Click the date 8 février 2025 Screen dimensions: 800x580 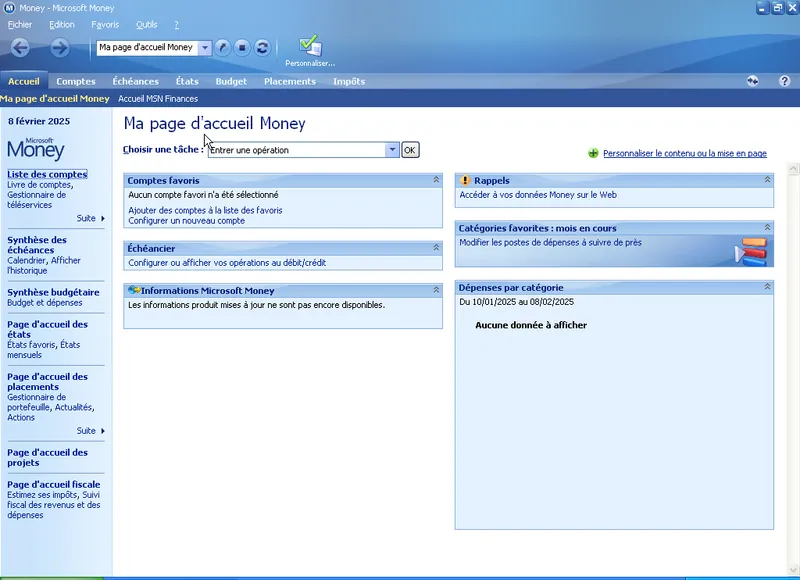click(39, 121)
